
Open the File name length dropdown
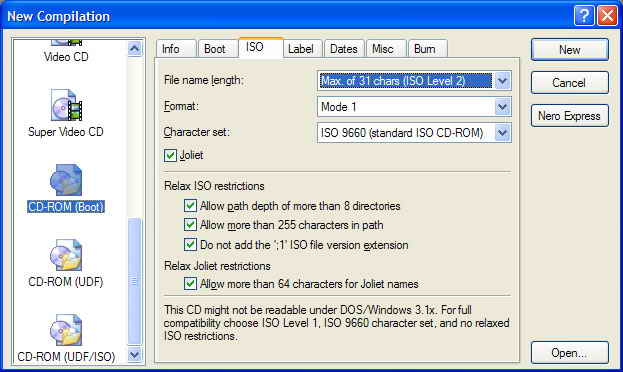(x=414, y=81)
